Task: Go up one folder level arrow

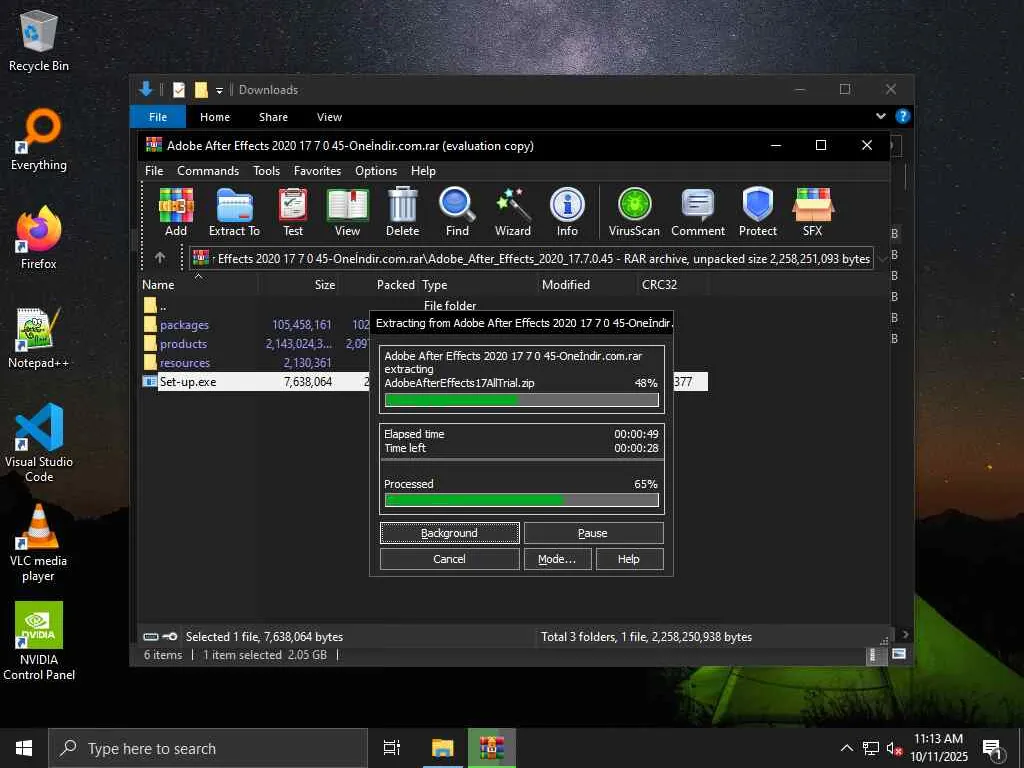Action: click(x=160, y=258)
